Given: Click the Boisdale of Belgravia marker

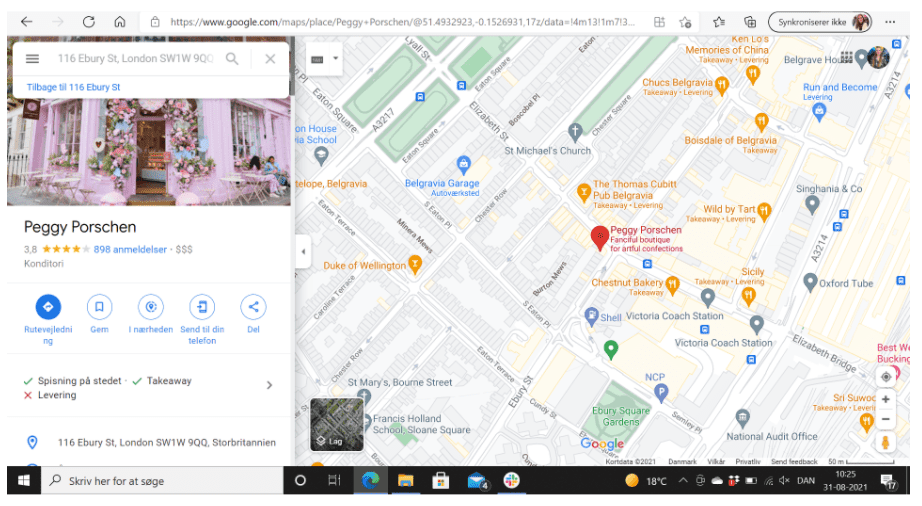Looking at the screenshot, I should pyautogui.click(x=761, y=122).
